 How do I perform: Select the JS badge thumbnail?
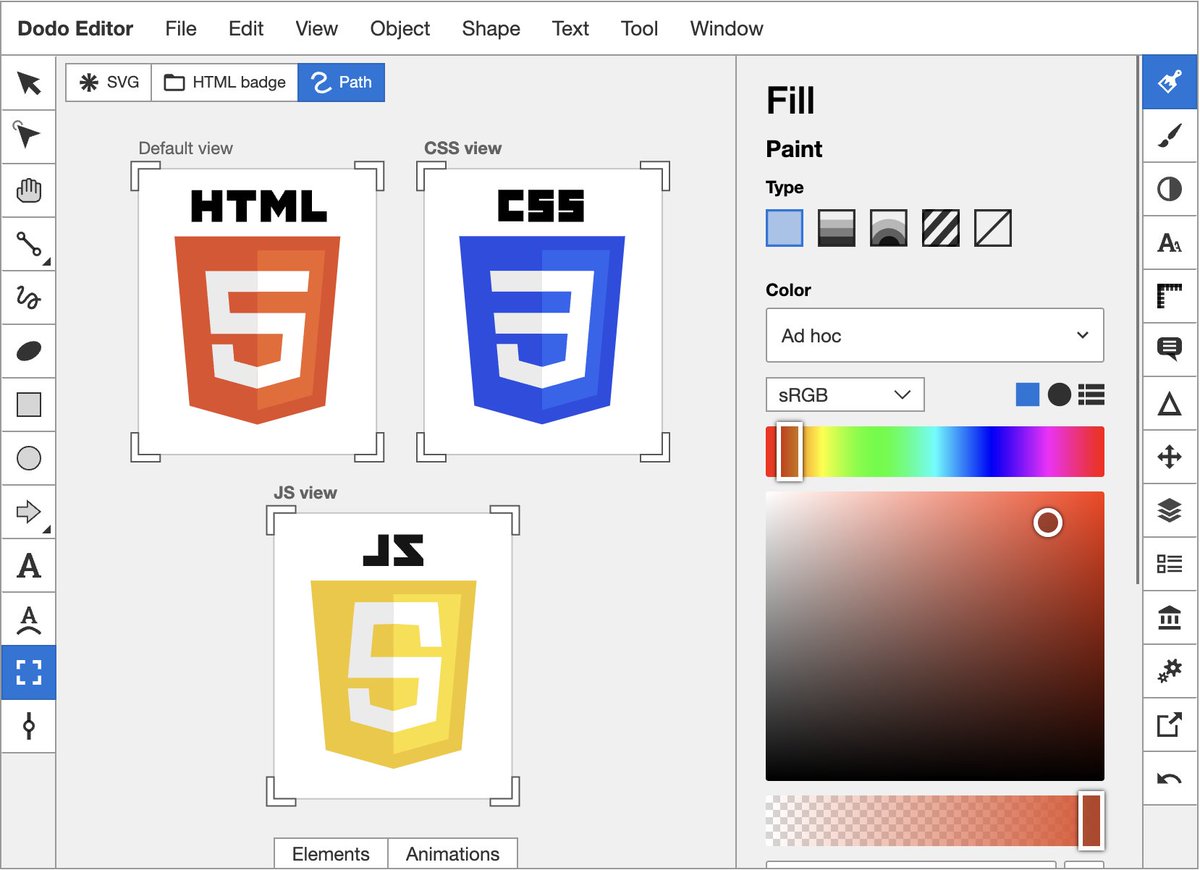point(393,656)
